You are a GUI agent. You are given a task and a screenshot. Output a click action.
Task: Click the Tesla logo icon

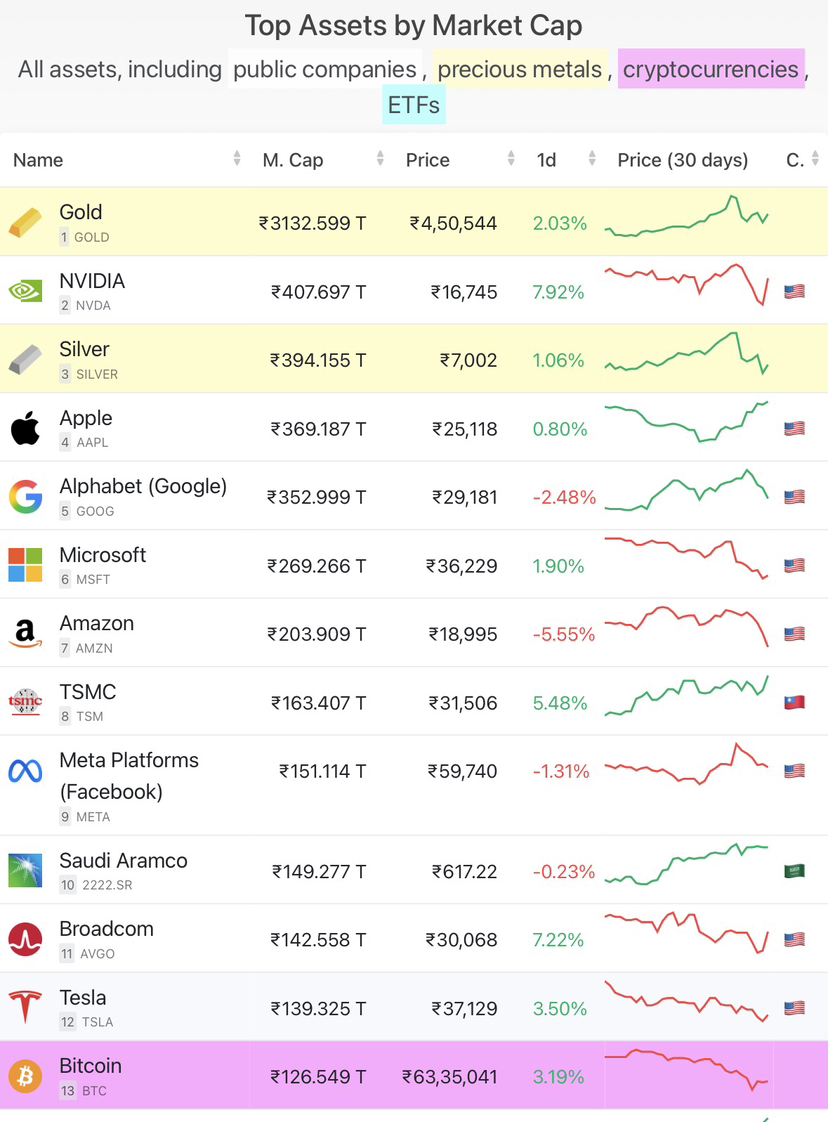[x=26, y=1007]
